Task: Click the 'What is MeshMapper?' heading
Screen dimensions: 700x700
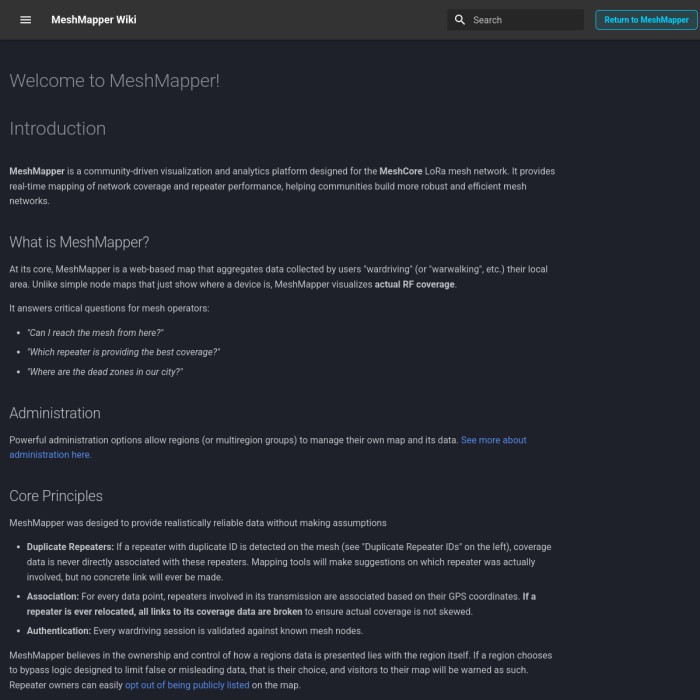Action: 79,242
